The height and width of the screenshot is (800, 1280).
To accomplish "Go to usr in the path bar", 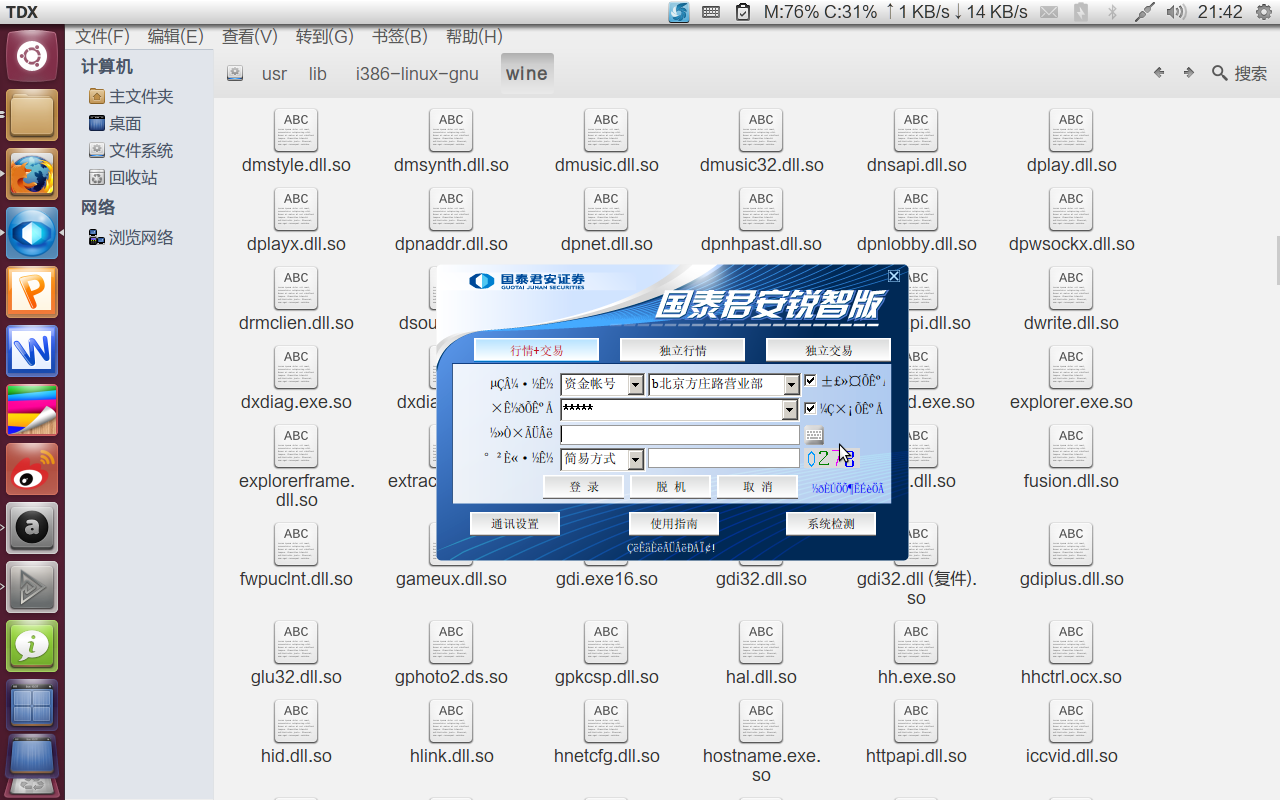I will 274,73.
